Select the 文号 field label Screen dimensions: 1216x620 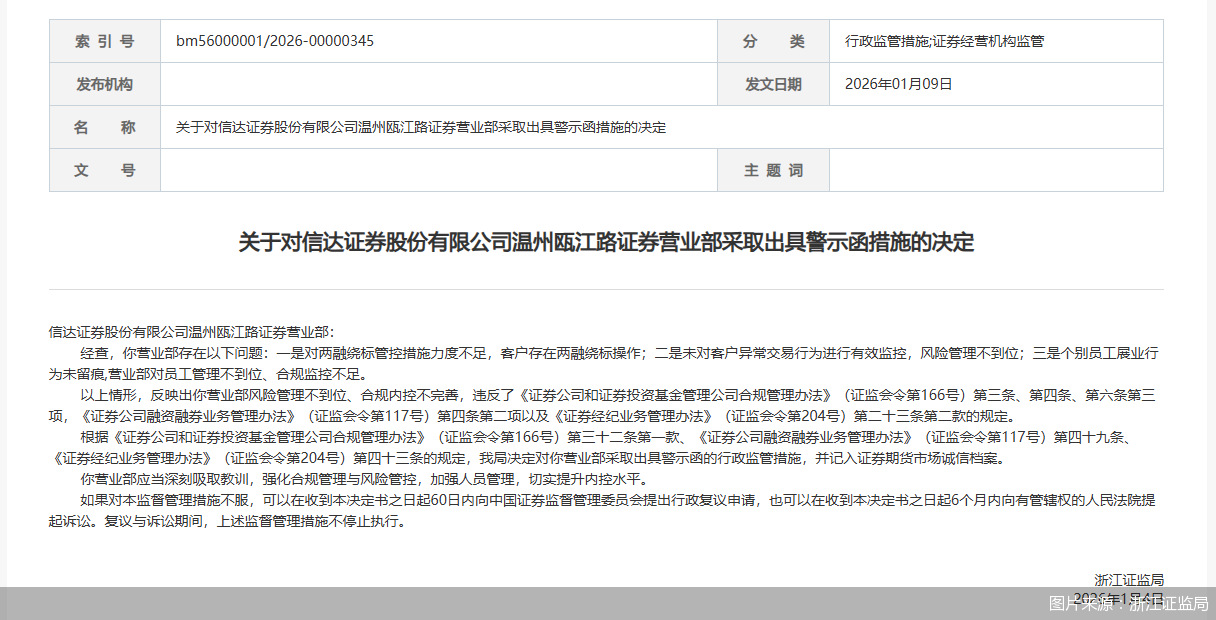pos(104,170)
